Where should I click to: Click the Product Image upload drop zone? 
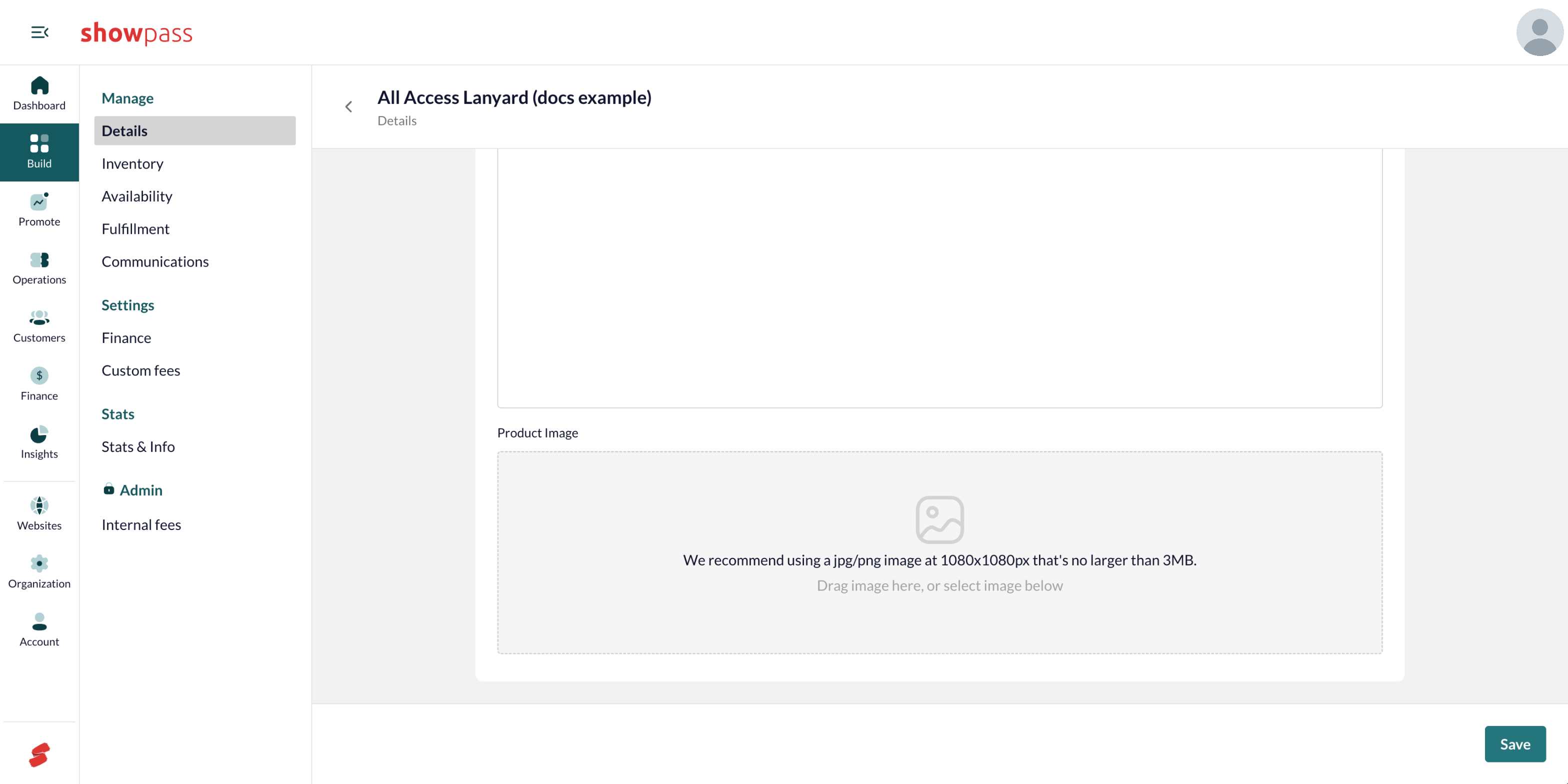939,552
